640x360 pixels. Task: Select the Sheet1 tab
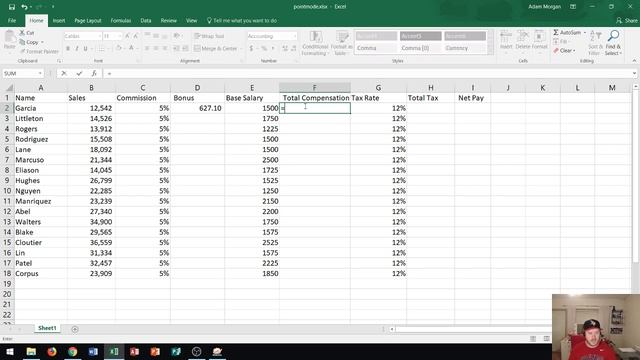(47, 328)
